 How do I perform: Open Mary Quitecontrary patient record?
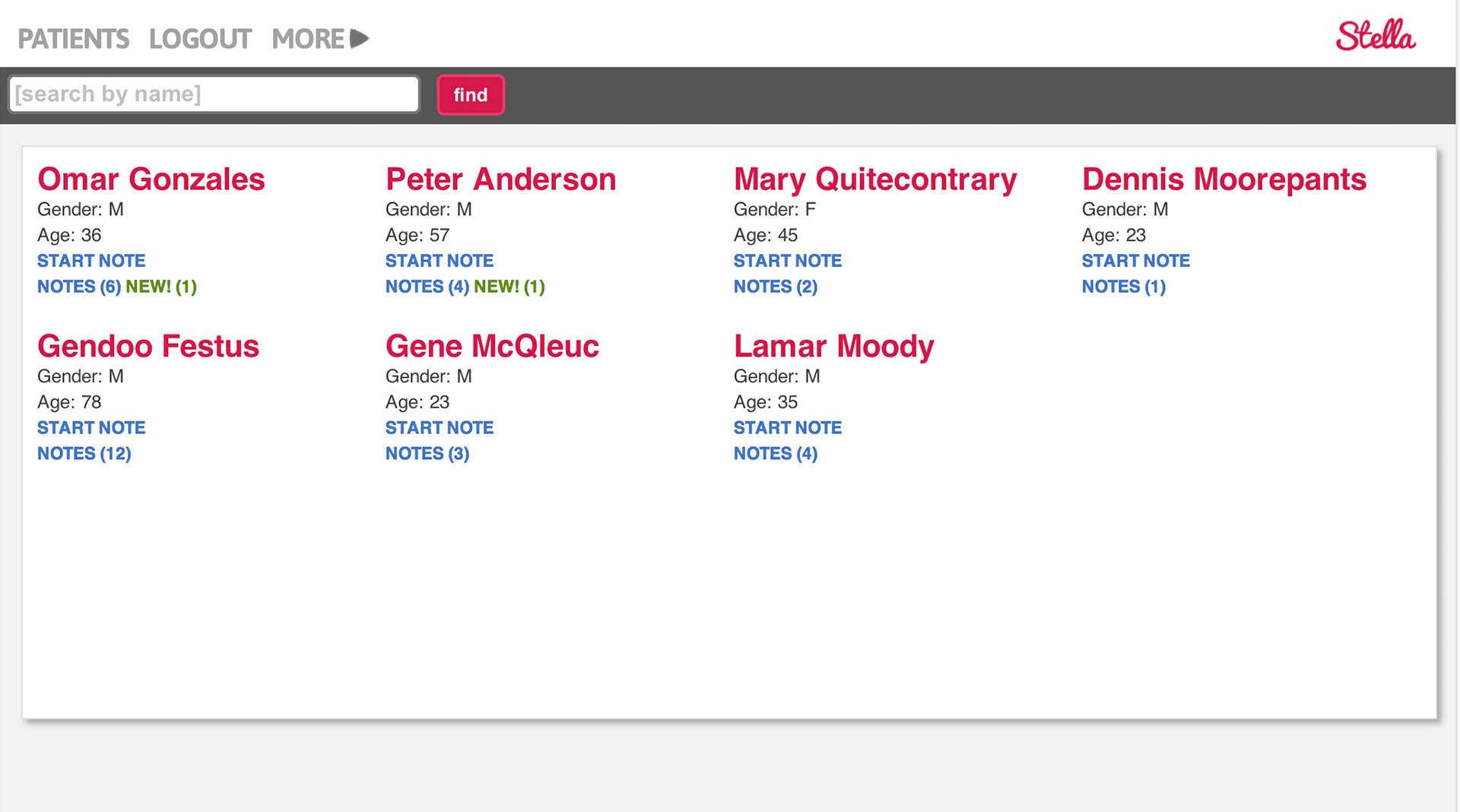[x=874, y=179]
